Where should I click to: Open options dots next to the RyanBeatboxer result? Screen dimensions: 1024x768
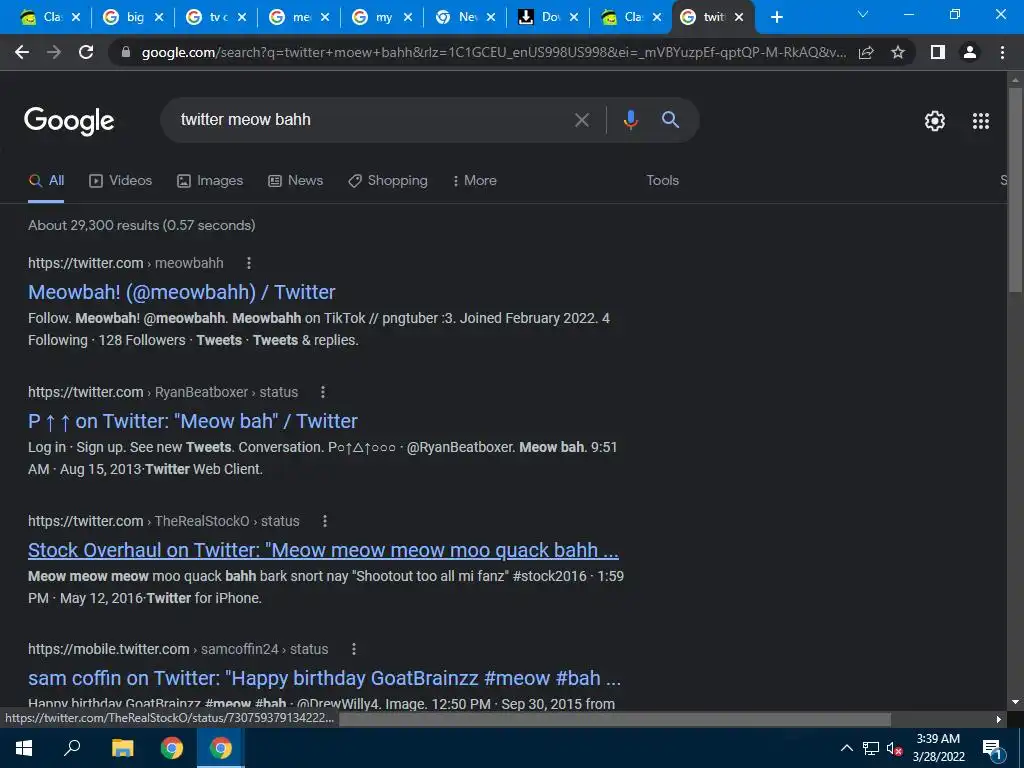(x=323, y=392)
